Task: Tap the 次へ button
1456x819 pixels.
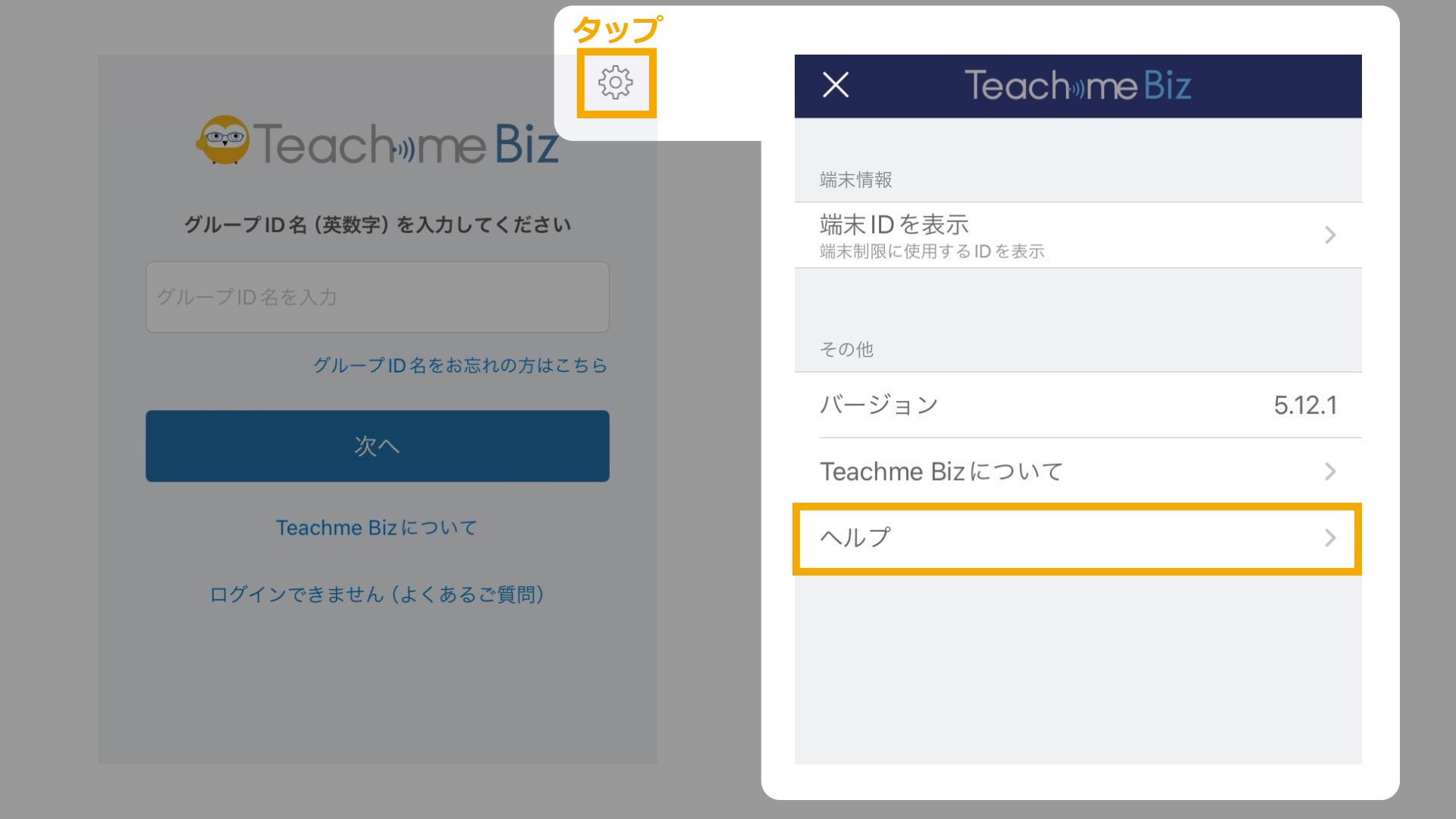Action: coord(377,446)
